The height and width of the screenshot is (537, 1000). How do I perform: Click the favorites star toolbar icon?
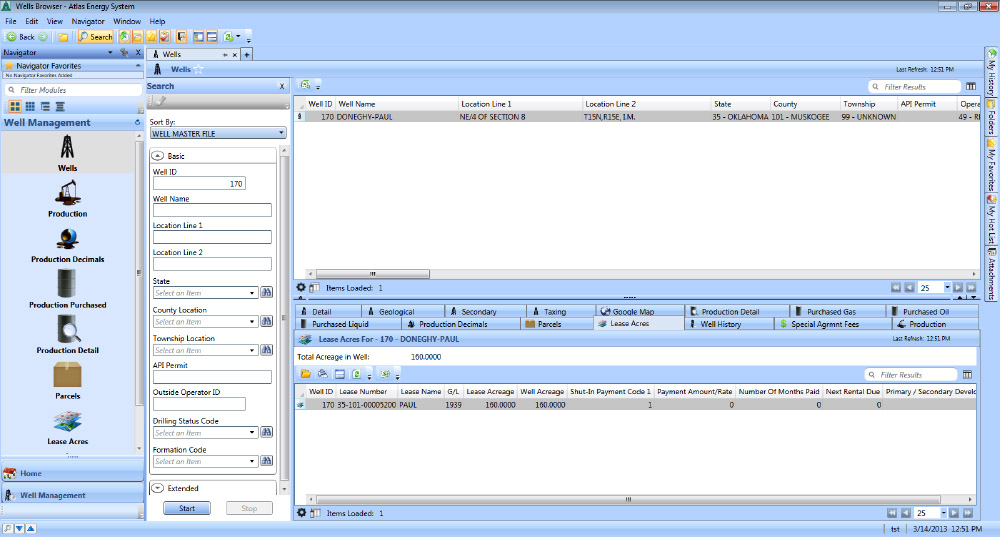[x=151, y=37]
